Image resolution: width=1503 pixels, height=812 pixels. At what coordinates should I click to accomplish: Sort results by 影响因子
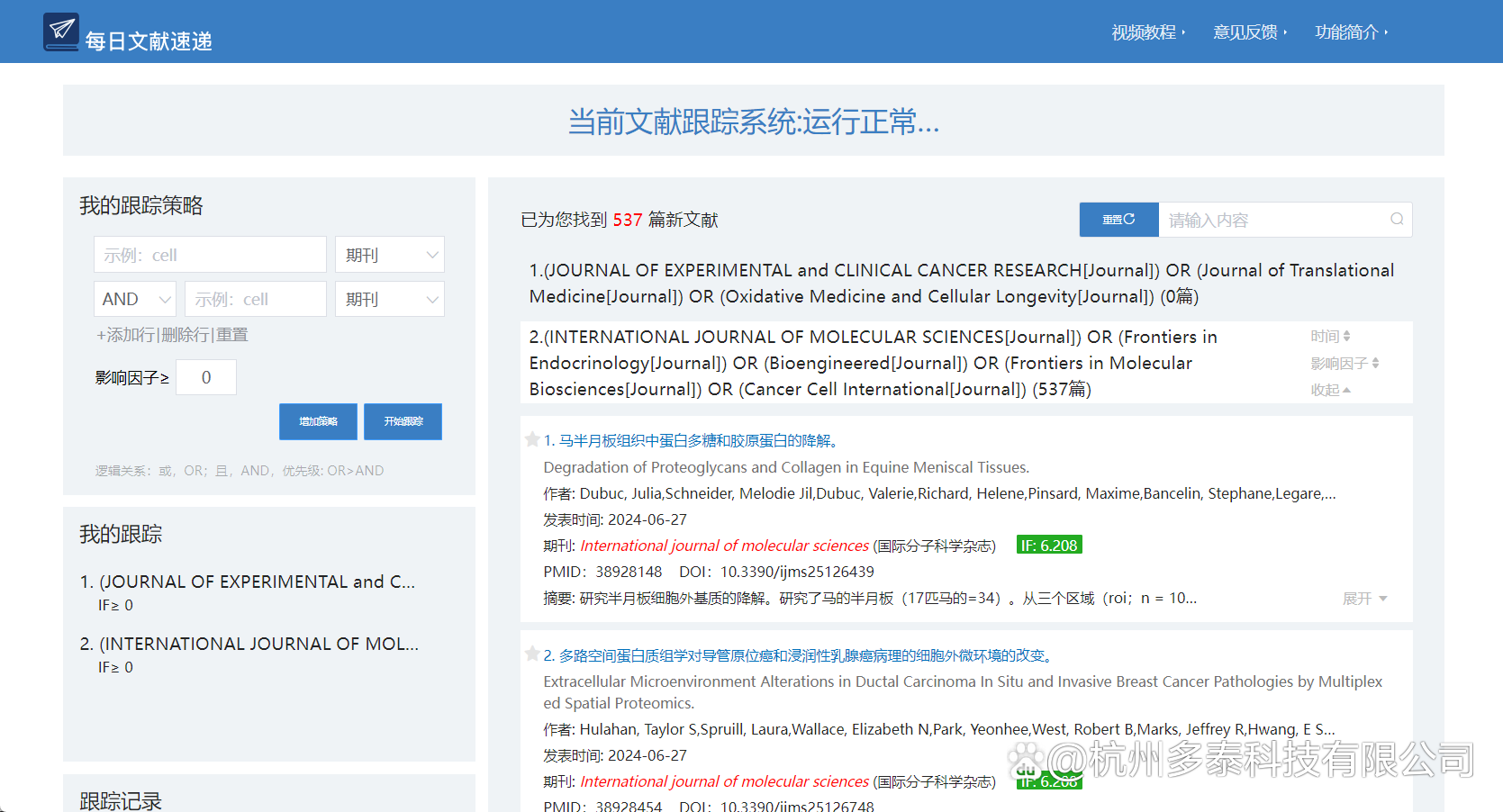point(1345,364)
